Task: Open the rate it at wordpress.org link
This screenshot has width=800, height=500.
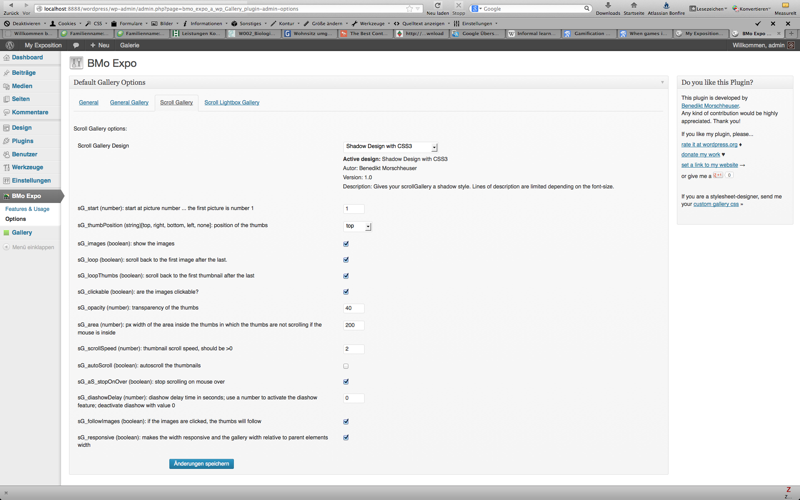Action: pyautogui.click(x=709, y=144)
